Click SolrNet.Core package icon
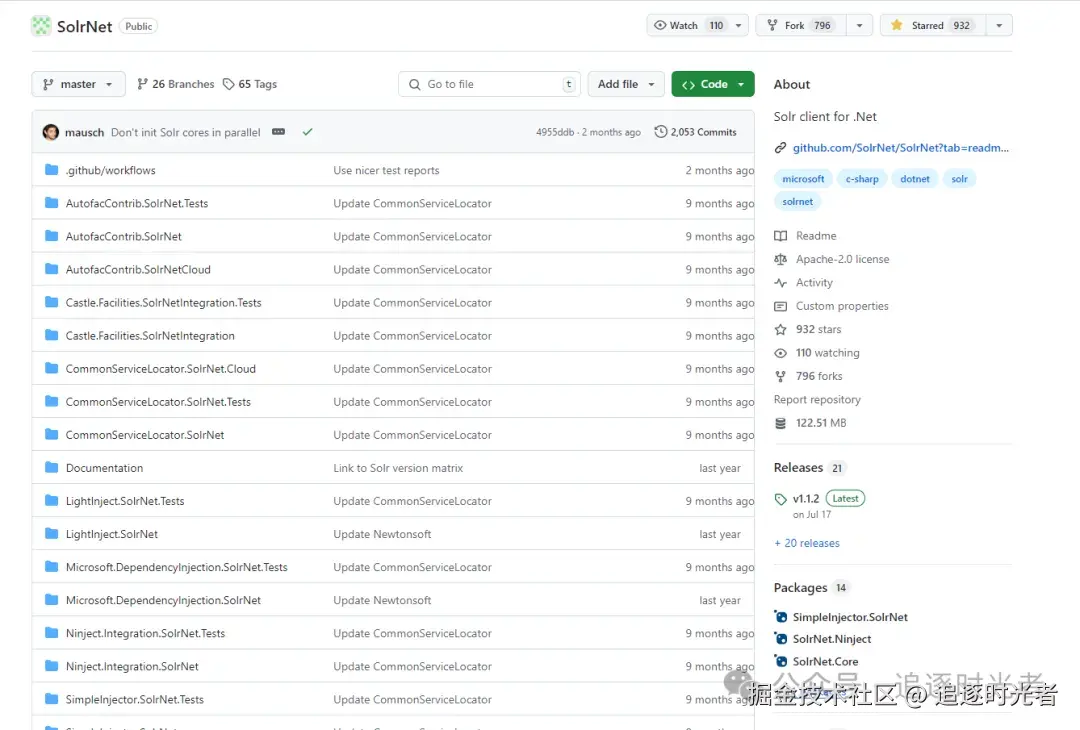This screenshot has width=1080, height=730. click(780, 661)
